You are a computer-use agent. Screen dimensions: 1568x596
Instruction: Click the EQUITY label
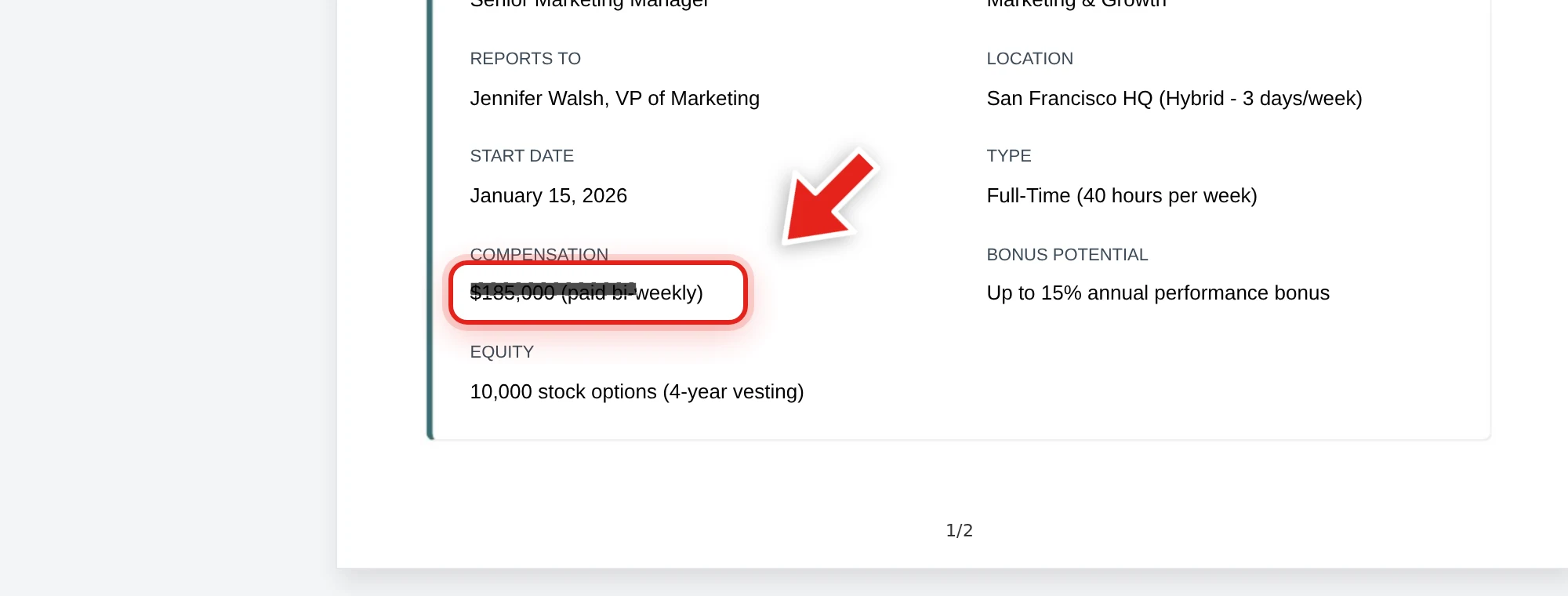(502, 352)
